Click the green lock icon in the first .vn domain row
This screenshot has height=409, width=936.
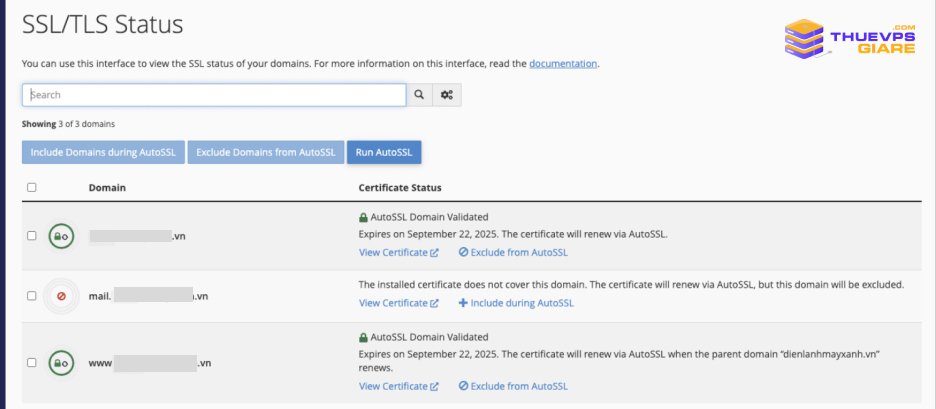61,236
